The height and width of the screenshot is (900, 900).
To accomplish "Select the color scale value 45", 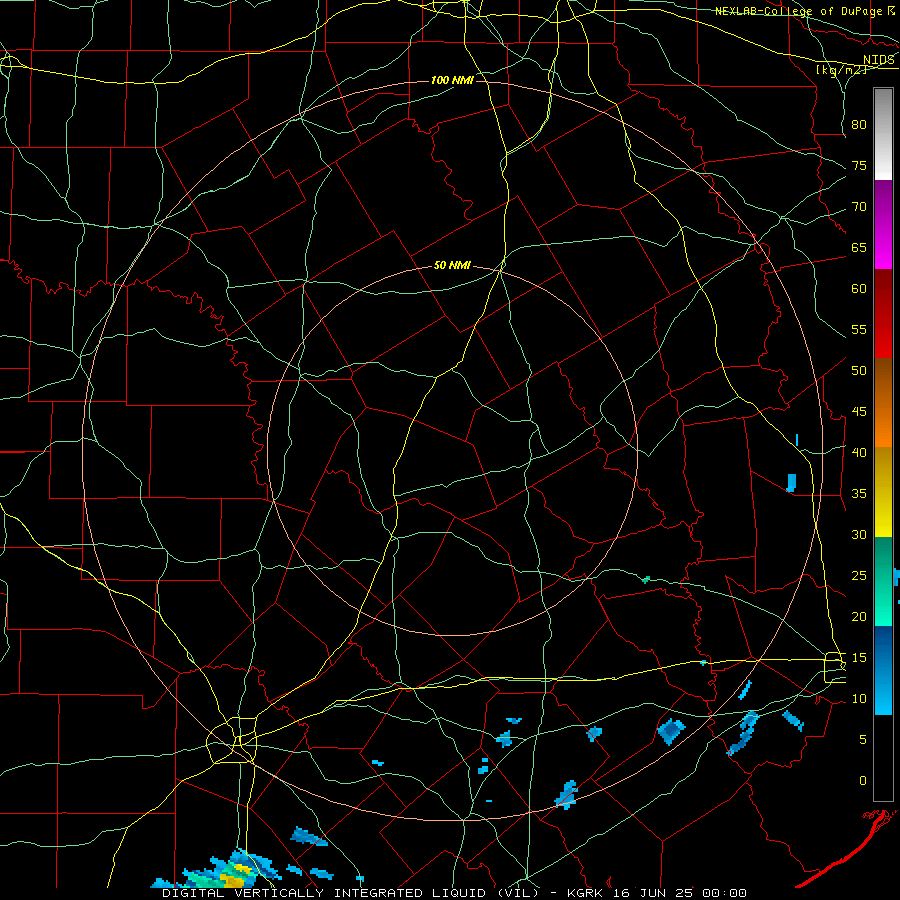I will pos(859,412).
